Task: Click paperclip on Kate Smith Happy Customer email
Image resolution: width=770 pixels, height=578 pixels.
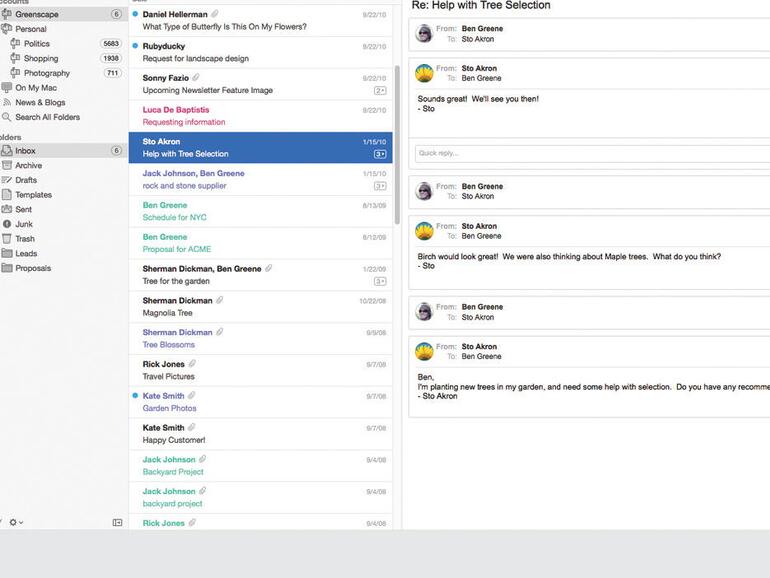Action: tap(192, 427)
